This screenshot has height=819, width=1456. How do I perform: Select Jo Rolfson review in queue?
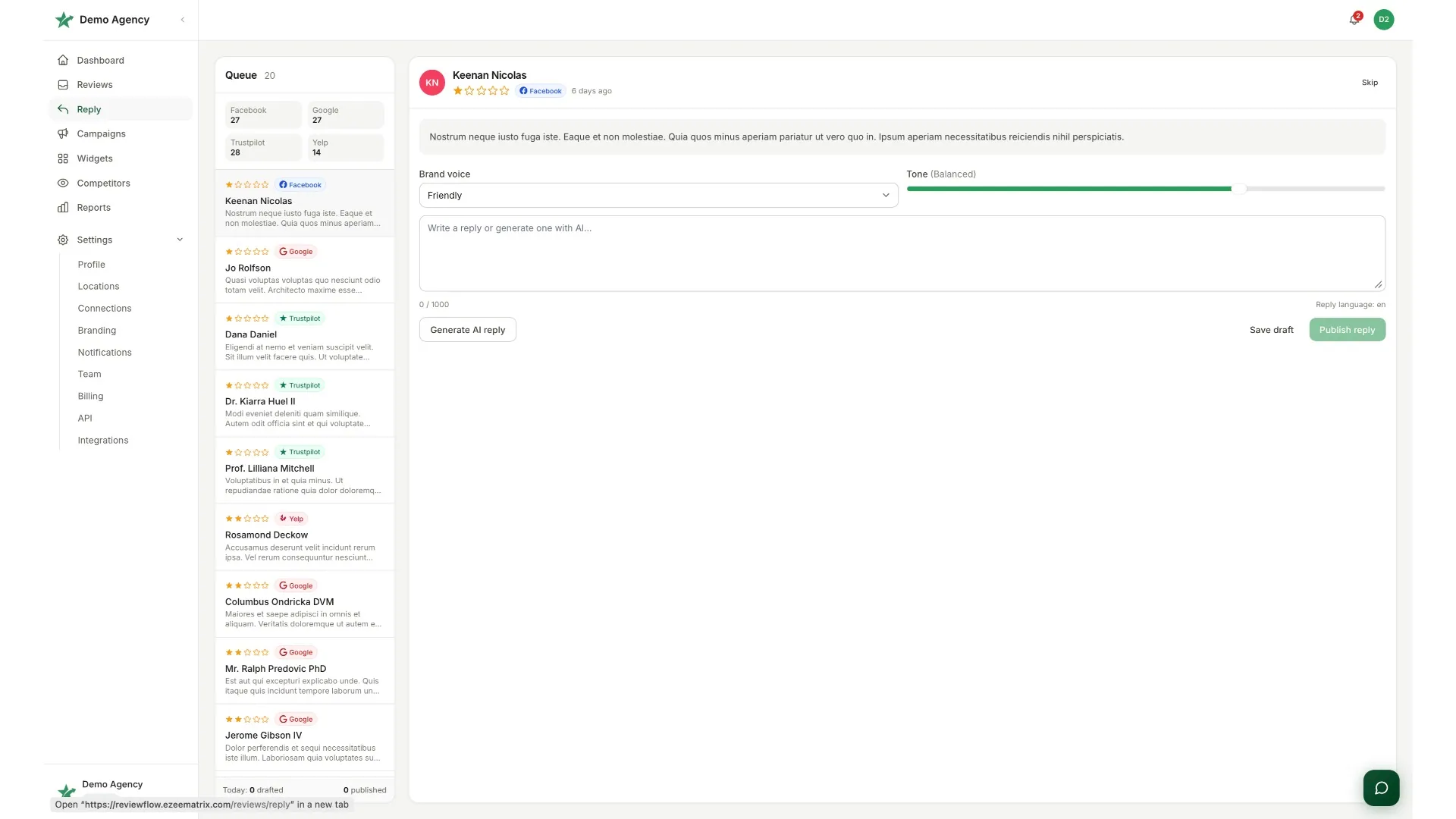point(305,270)
